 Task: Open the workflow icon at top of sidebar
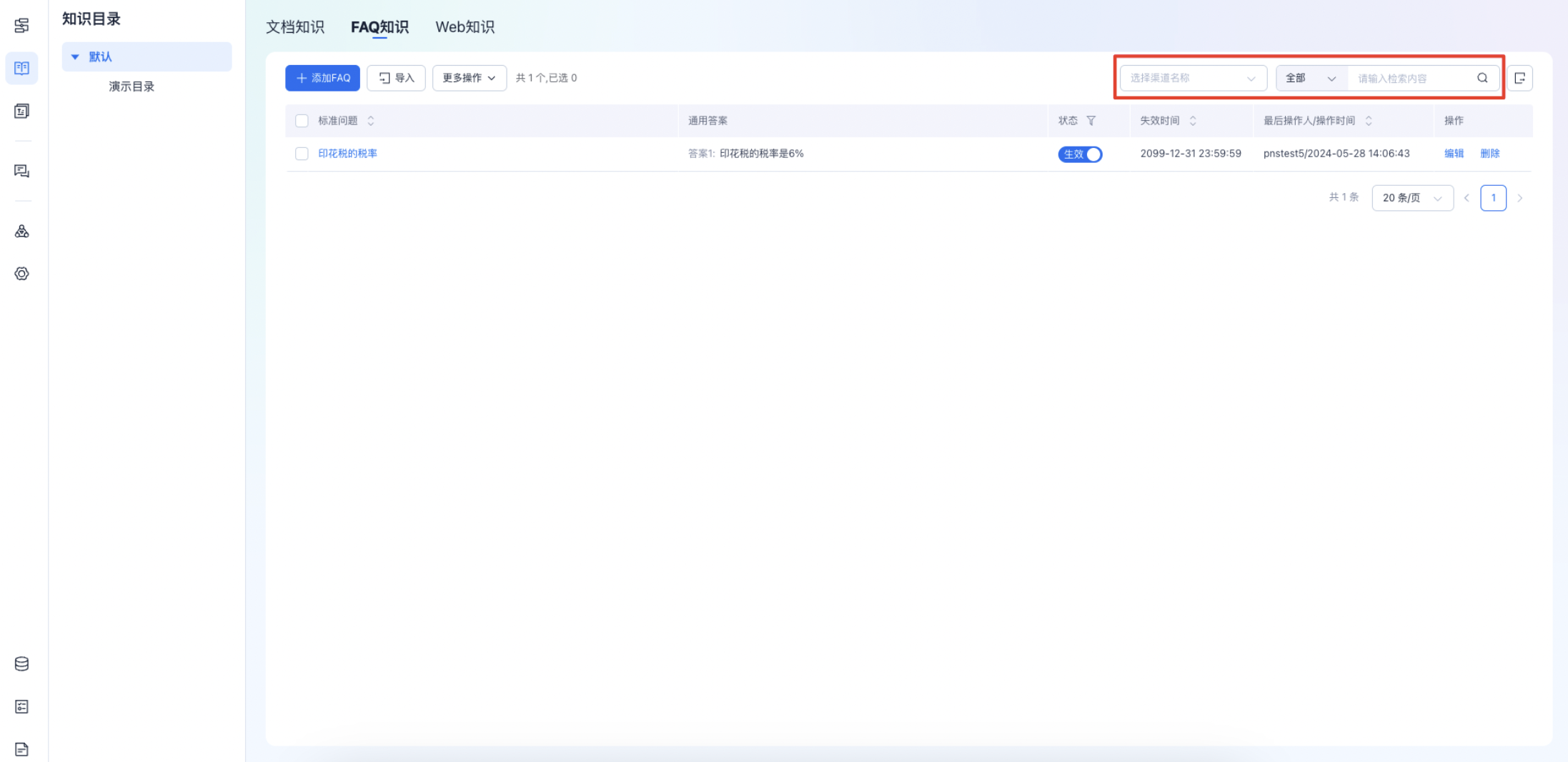click(x=22, y=26)
